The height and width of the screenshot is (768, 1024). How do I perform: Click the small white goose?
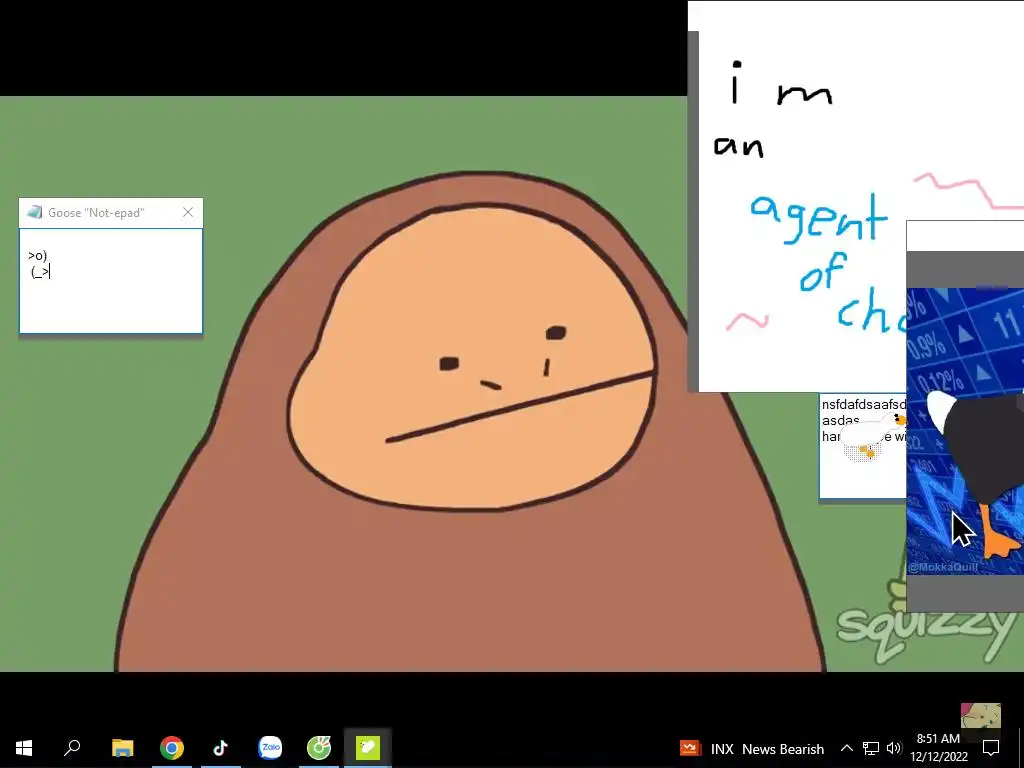871,435
